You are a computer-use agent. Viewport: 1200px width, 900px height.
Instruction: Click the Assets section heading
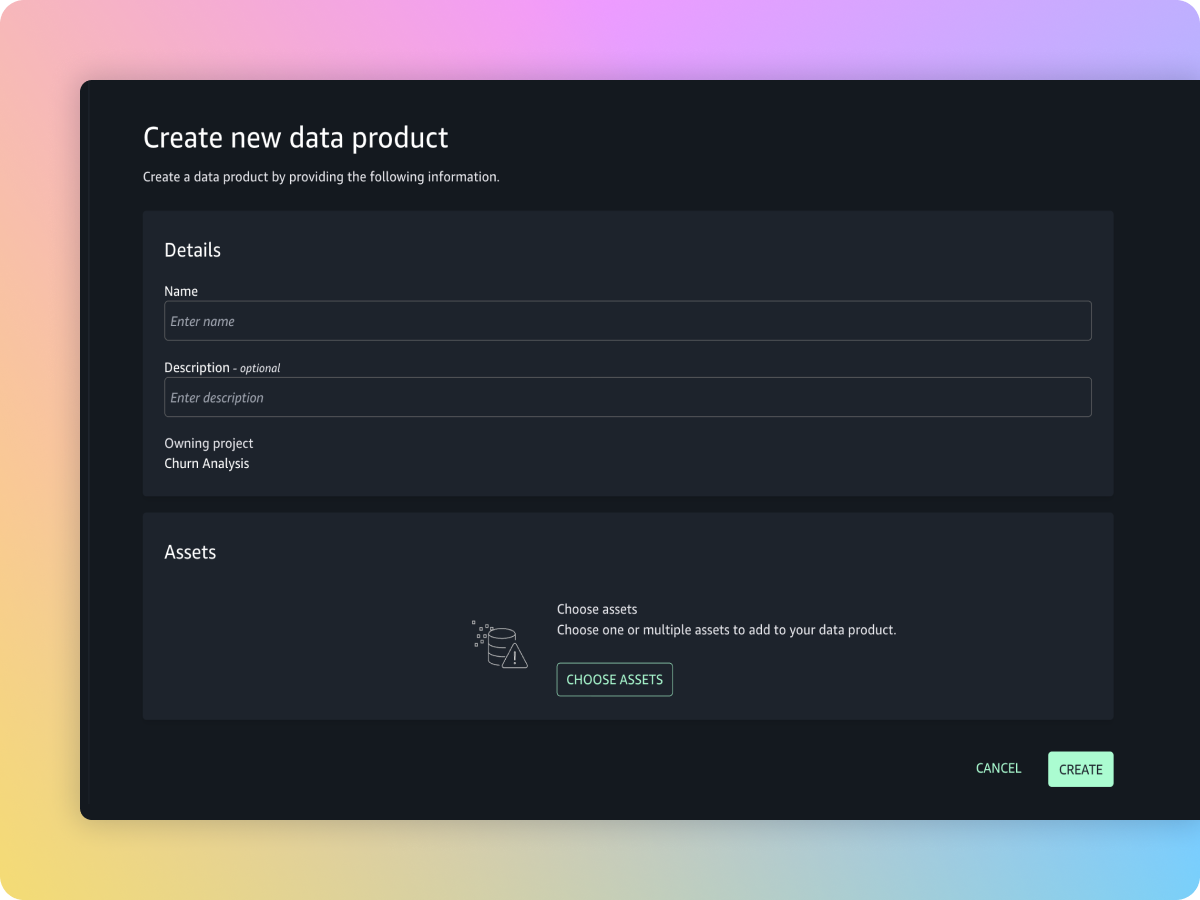click(x=190, y=552)
